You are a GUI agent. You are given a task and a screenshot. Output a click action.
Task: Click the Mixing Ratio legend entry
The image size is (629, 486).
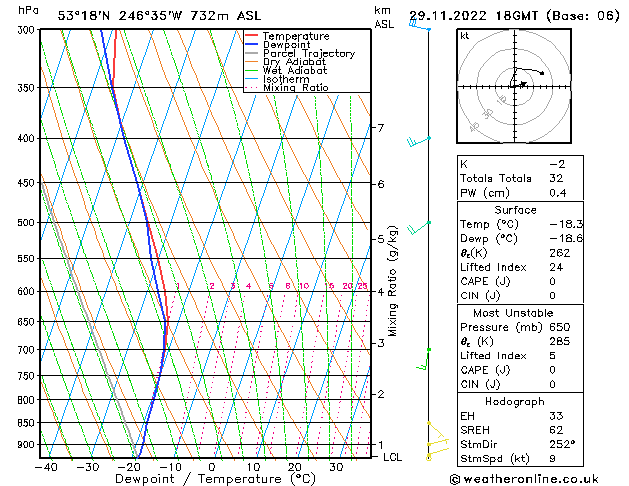(x=295, y=88)
